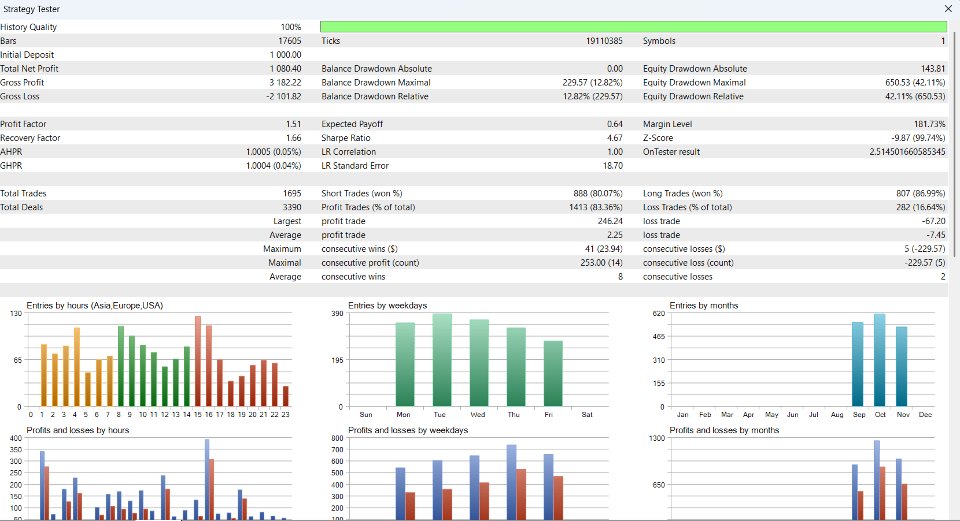Image resolution: width=960 pixels, height=521 pixels.
Task: Select the Expected Payoff value 0.64
Action: pos(615,124)
